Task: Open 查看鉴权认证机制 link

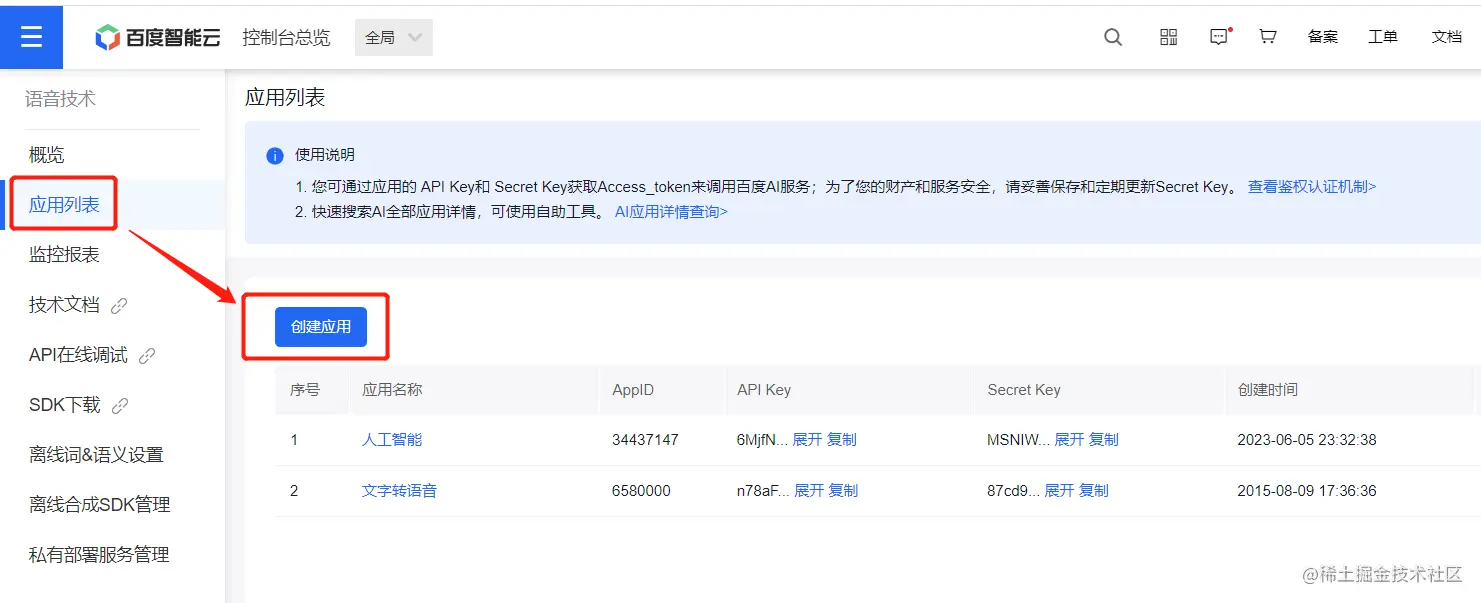Action: [1312, 186]
